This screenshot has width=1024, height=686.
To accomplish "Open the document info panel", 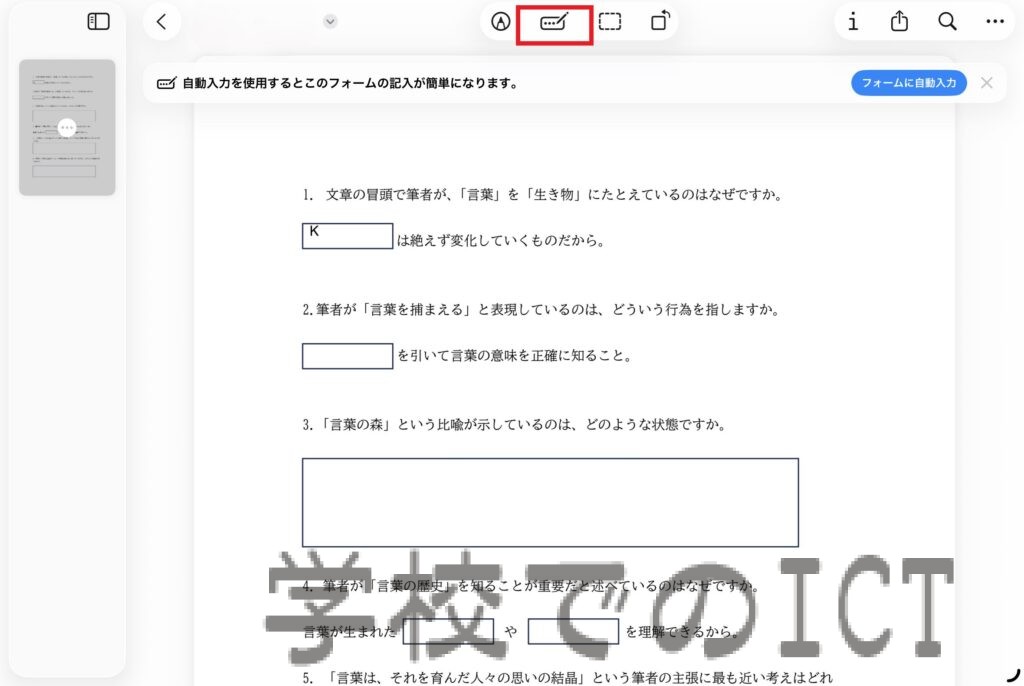I will point(853,21).
